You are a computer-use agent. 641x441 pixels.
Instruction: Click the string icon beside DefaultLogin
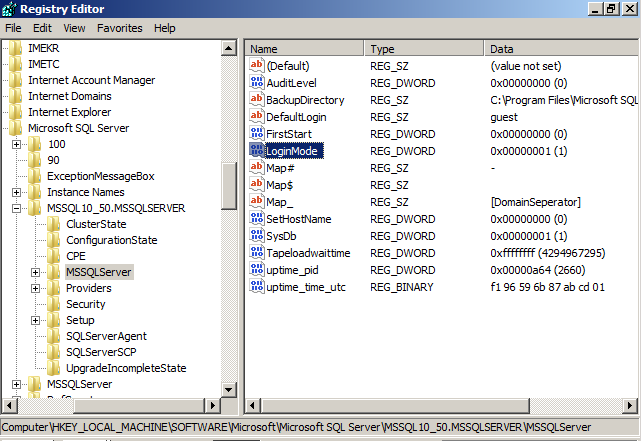click(x=257, y=116)
